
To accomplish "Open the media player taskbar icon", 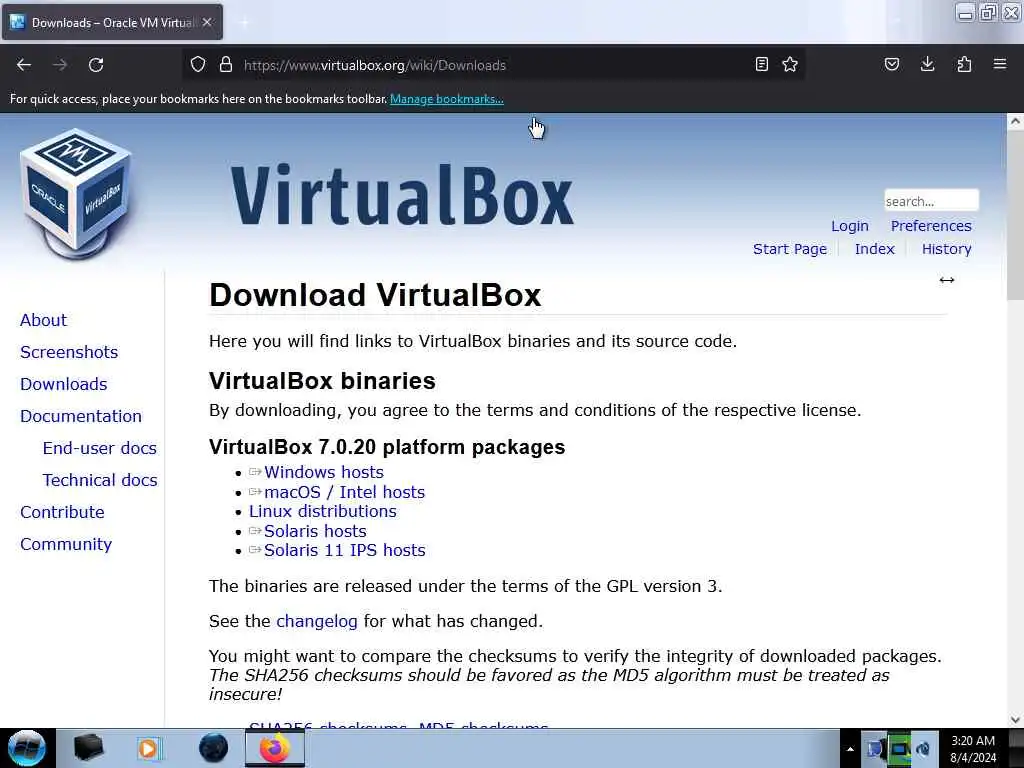I will coord(148,748).
